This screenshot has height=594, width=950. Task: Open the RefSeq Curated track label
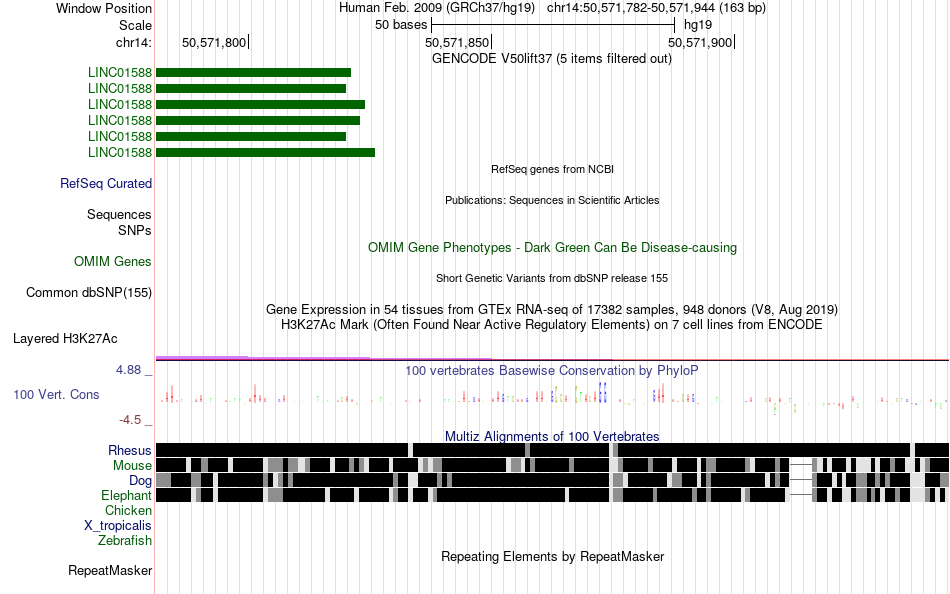pyautogui.click(x=105, y=184)
